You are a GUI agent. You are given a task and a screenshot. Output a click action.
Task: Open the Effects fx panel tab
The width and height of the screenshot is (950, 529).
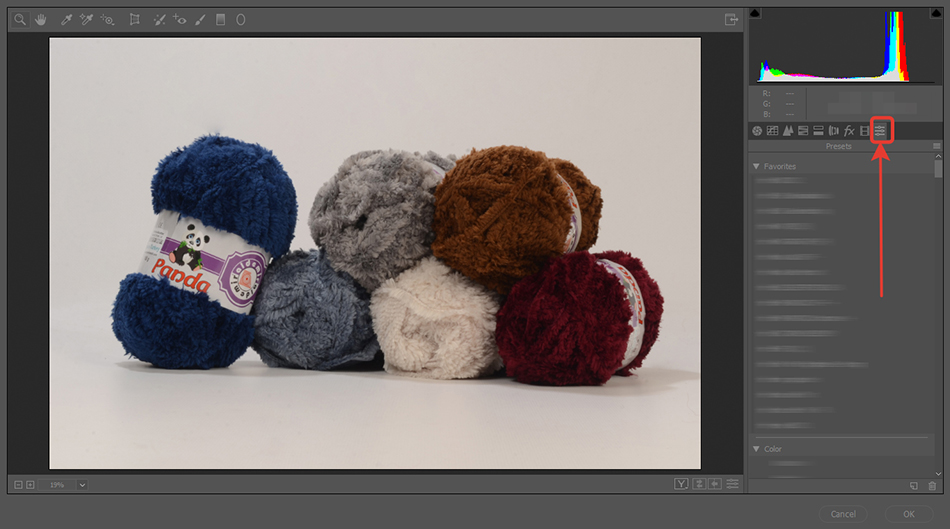849,130
